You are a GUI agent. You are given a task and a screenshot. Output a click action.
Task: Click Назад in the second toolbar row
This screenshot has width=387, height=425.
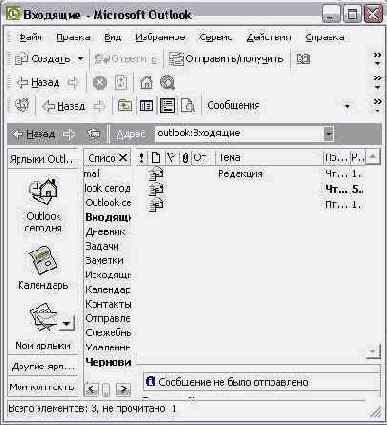38,82
